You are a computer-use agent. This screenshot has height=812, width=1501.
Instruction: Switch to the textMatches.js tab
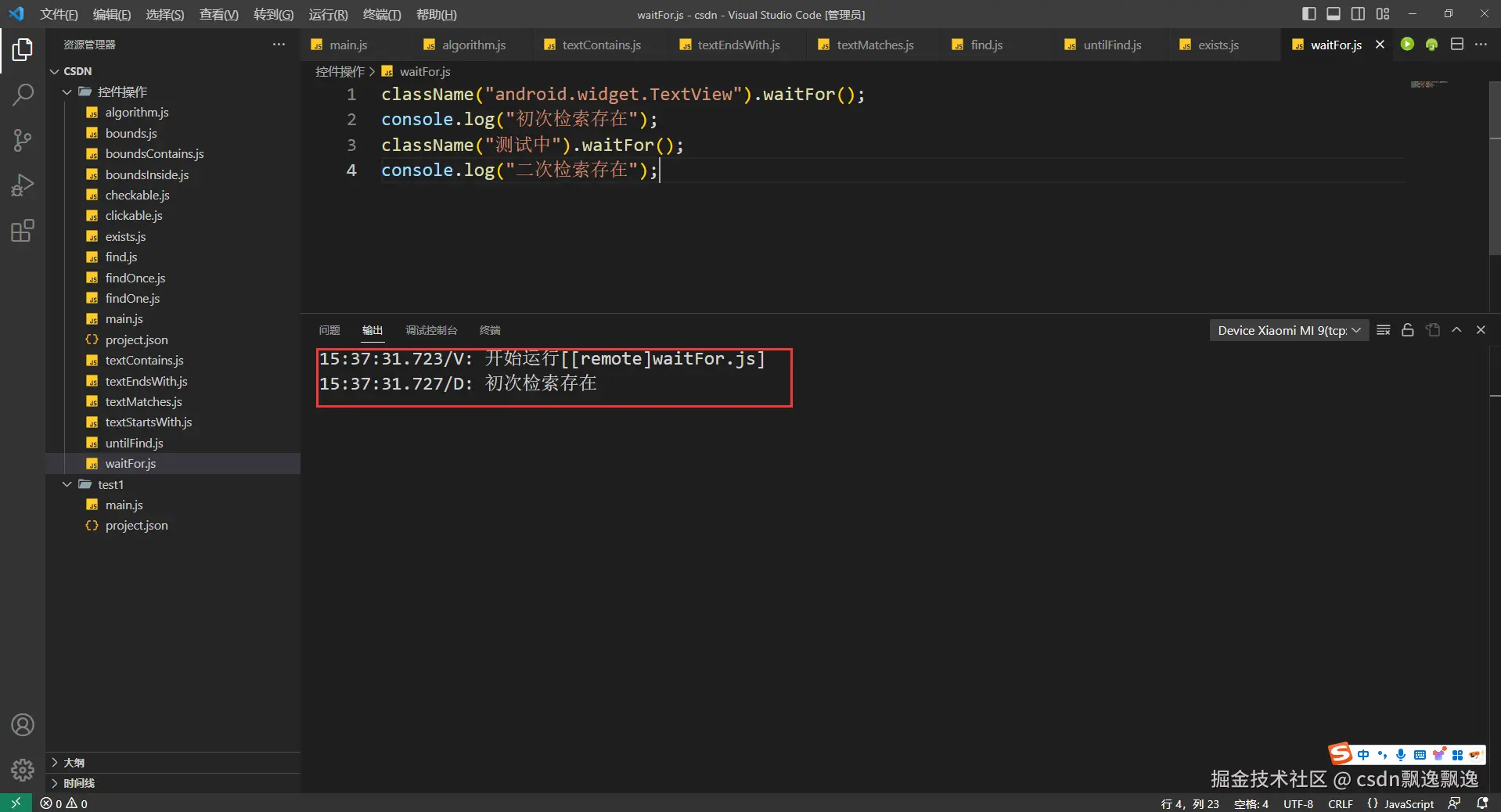tap(874, 45)
